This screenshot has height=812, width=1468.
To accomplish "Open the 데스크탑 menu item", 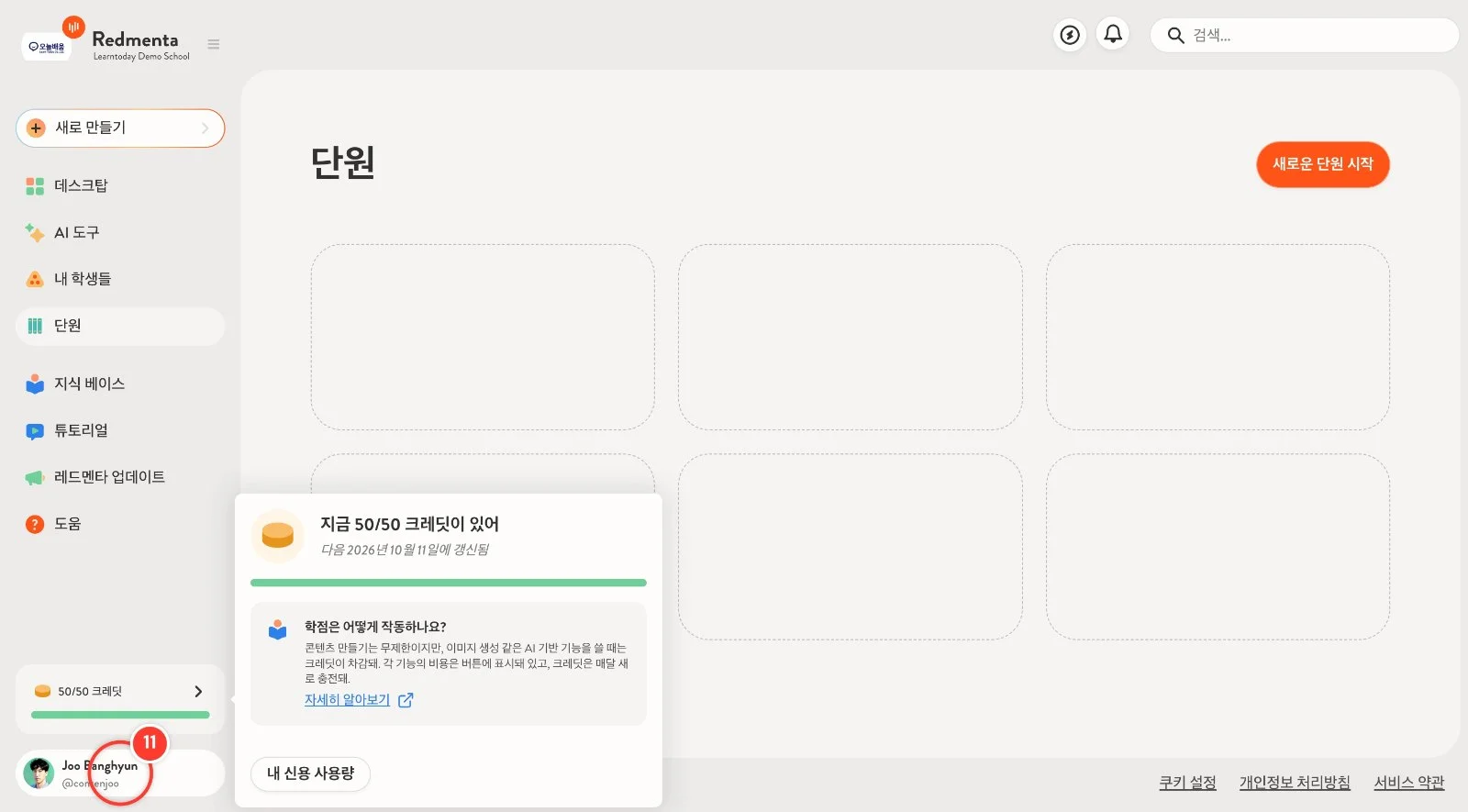I will [x=120, y=185].
